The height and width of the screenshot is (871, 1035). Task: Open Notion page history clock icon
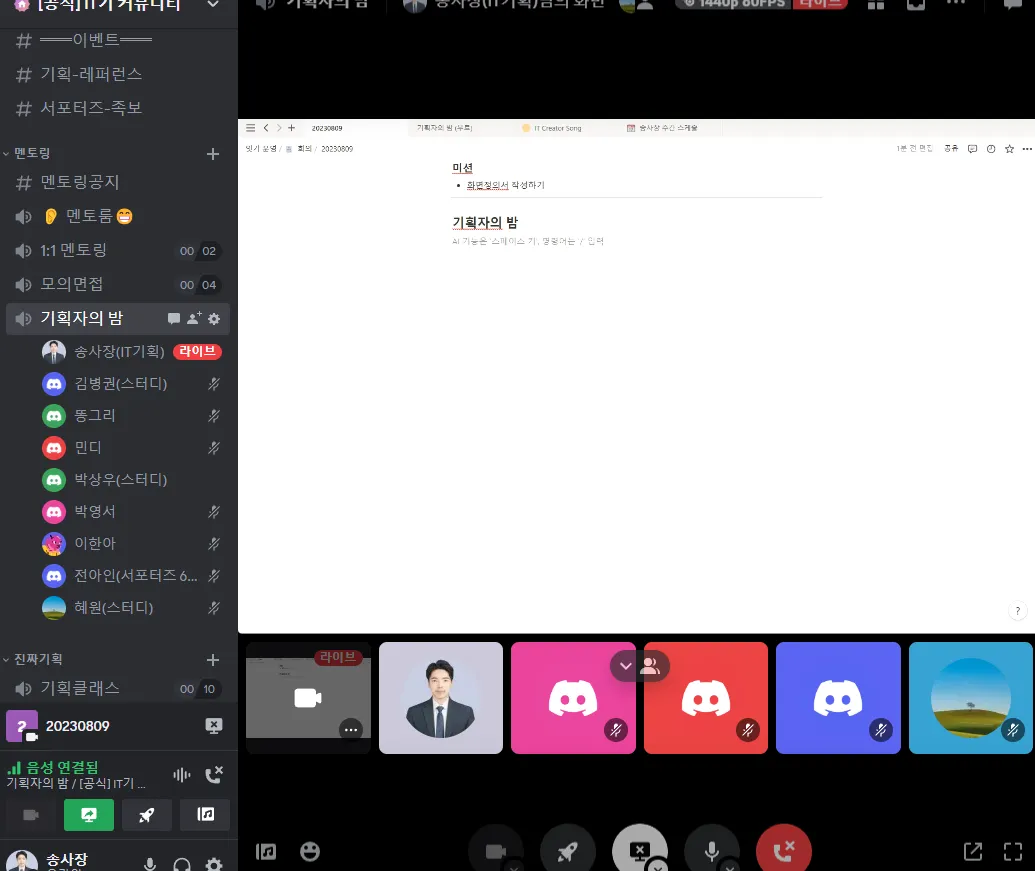click(991, 149)
